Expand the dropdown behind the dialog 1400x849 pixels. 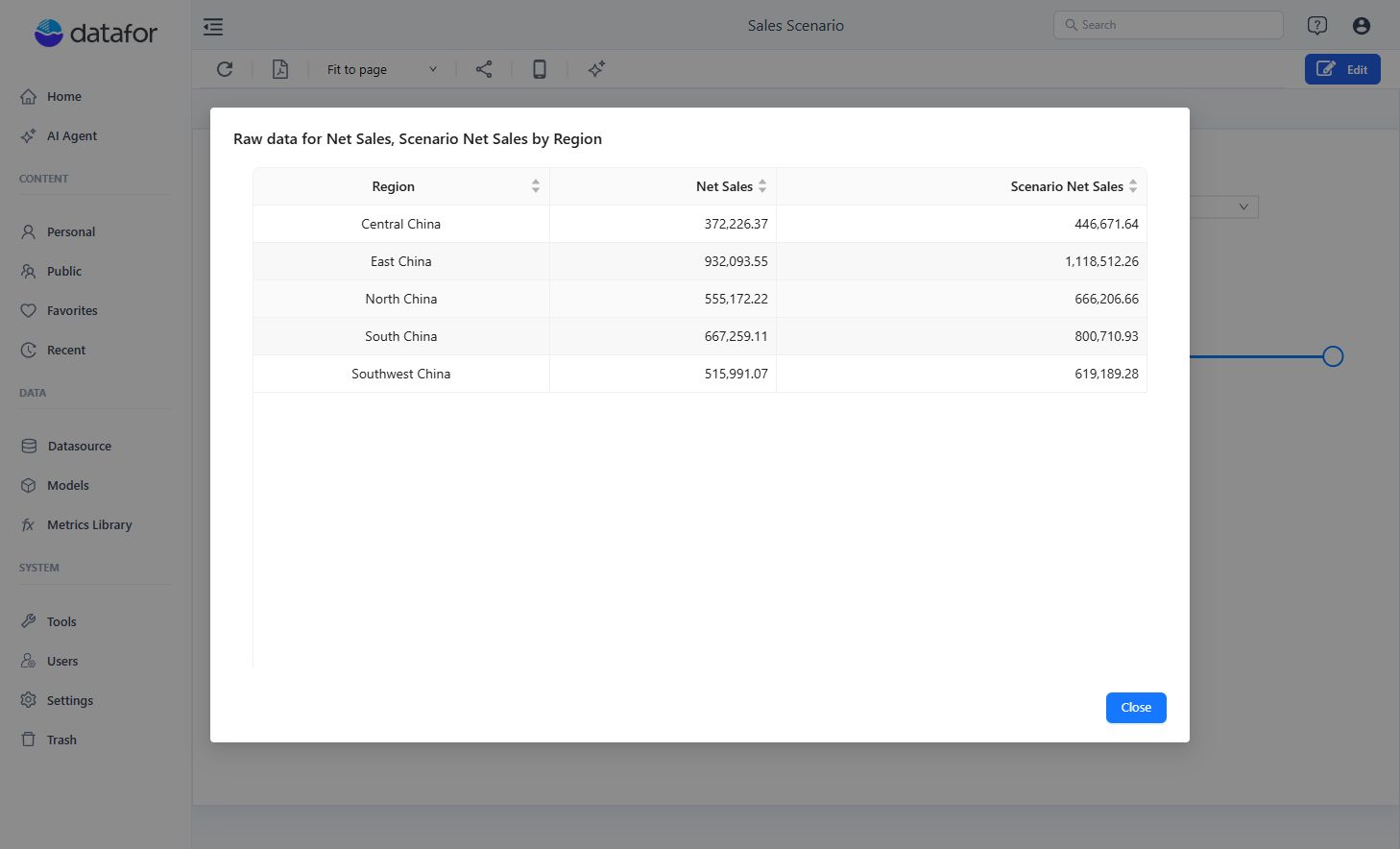tap(1243, 206)
